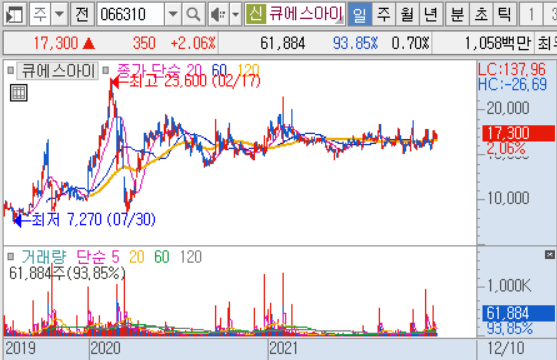Click the HC:-26.69 indicator

512,84
